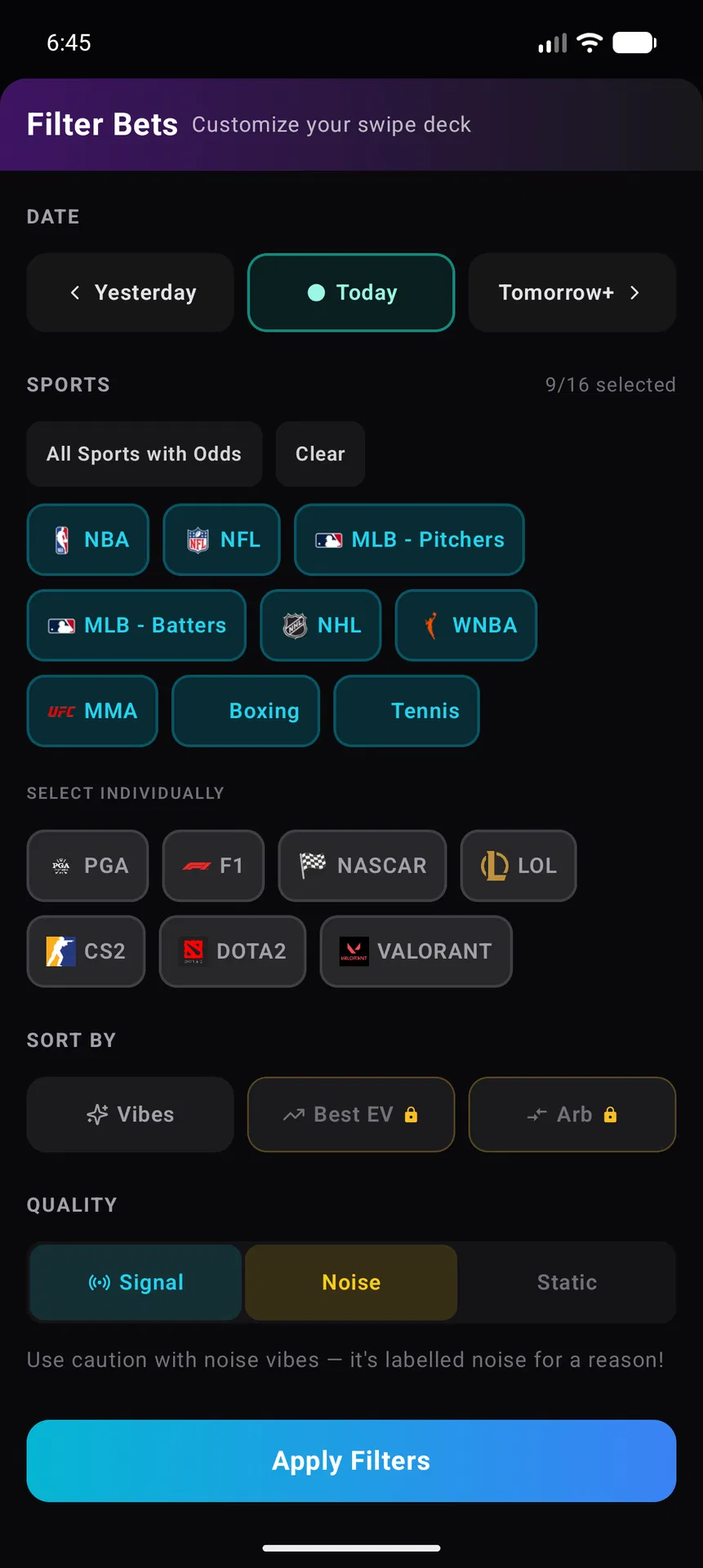
Task: Toggle the NBA sport chip
Action: pos(88,540)
